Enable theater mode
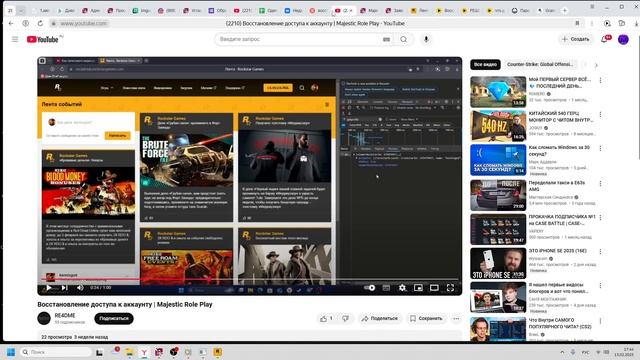This screenshot has width=640, height=360. [434, 288]
